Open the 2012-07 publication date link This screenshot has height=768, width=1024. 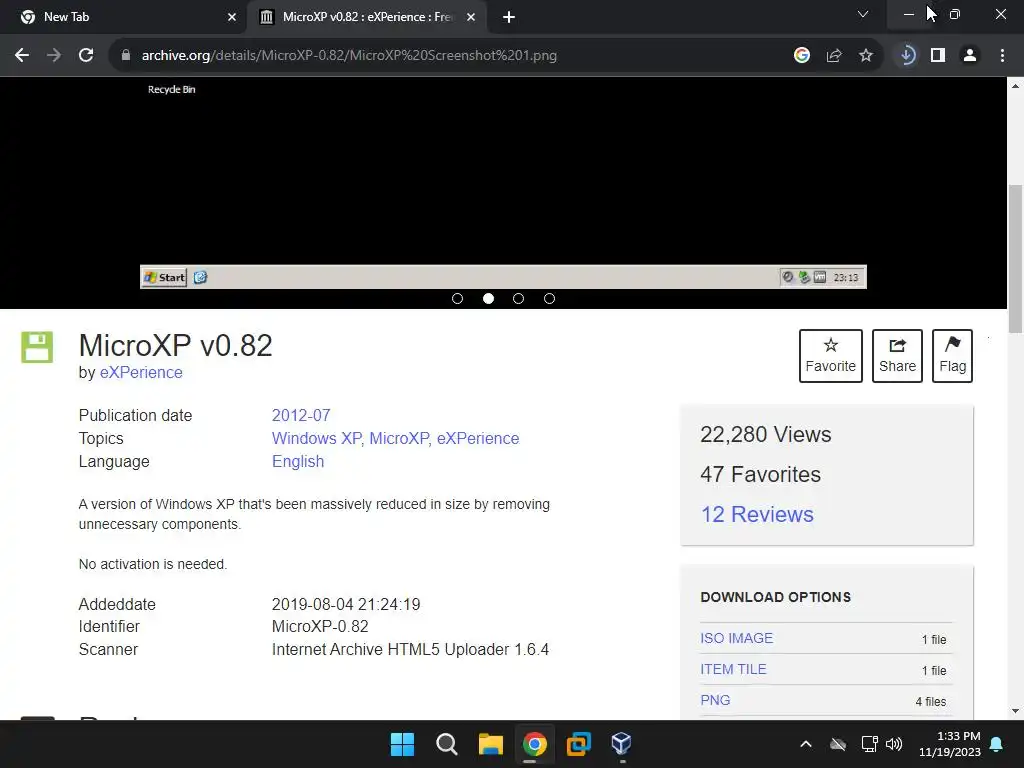(x=301, y=415)
